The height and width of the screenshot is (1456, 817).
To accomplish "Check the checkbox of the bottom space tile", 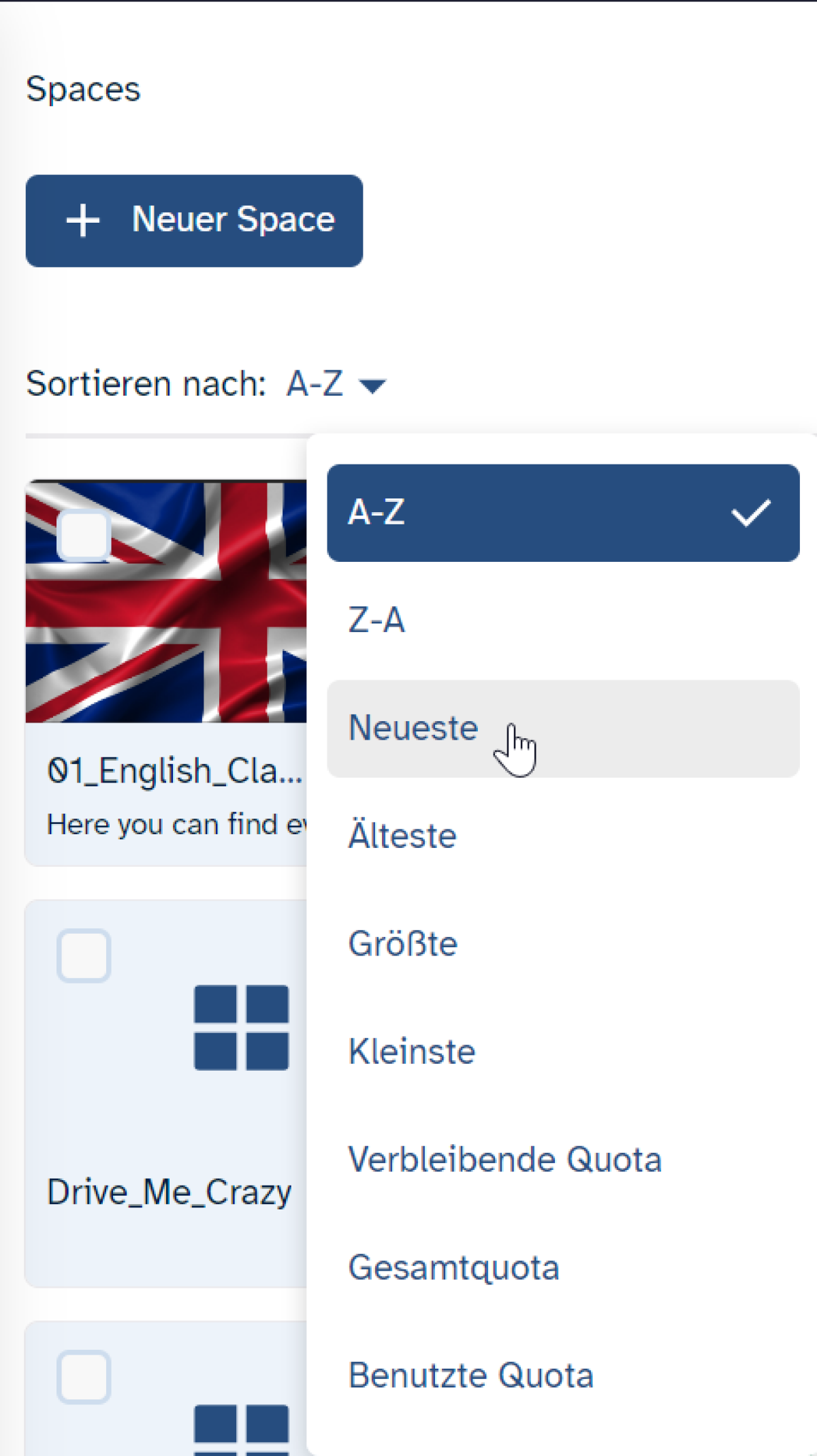I will click(84, 1376).
